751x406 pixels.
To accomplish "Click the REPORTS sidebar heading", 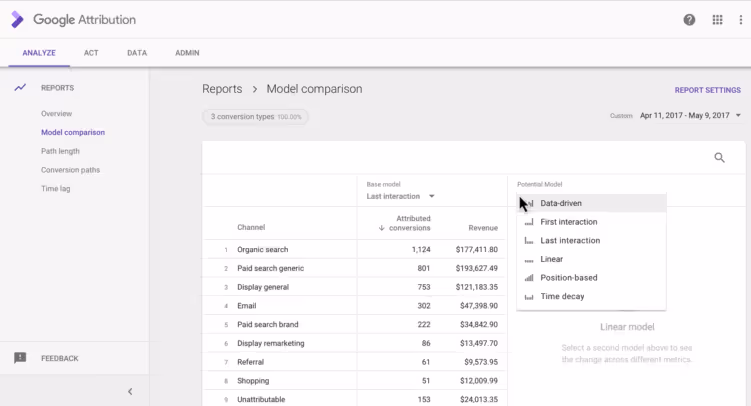I will [57, 88].
